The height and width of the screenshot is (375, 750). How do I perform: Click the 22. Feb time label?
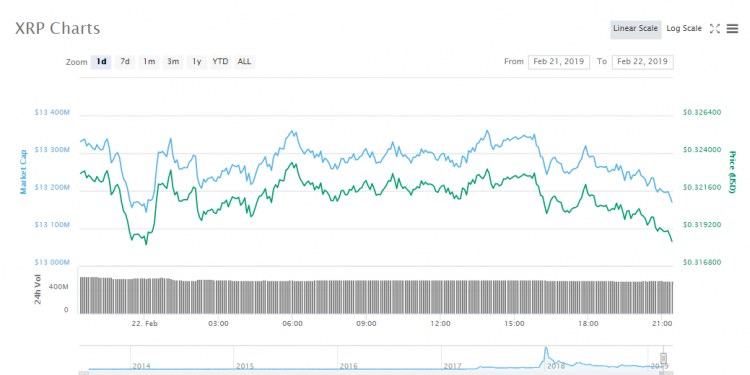click(145, 323)
